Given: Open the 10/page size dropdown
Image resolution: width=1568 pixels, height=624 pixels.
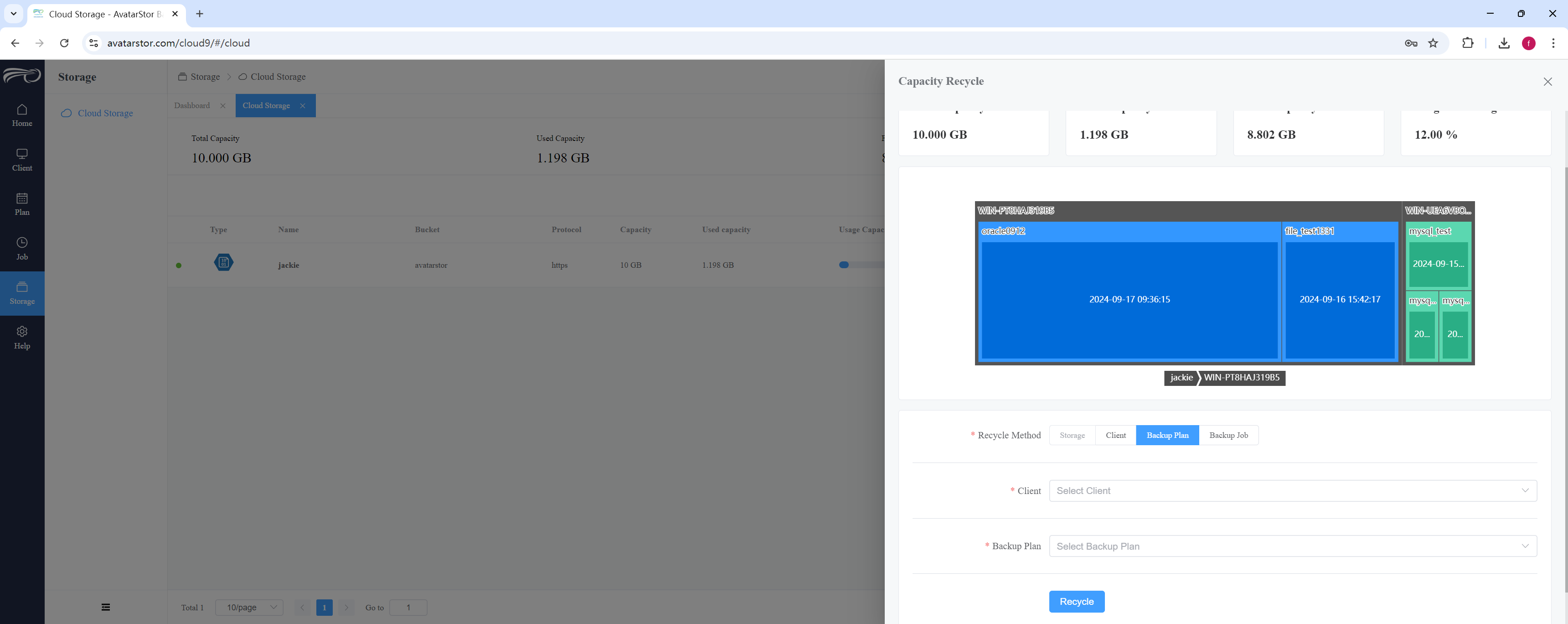Looking at the screenshot, I should [249, 608].
